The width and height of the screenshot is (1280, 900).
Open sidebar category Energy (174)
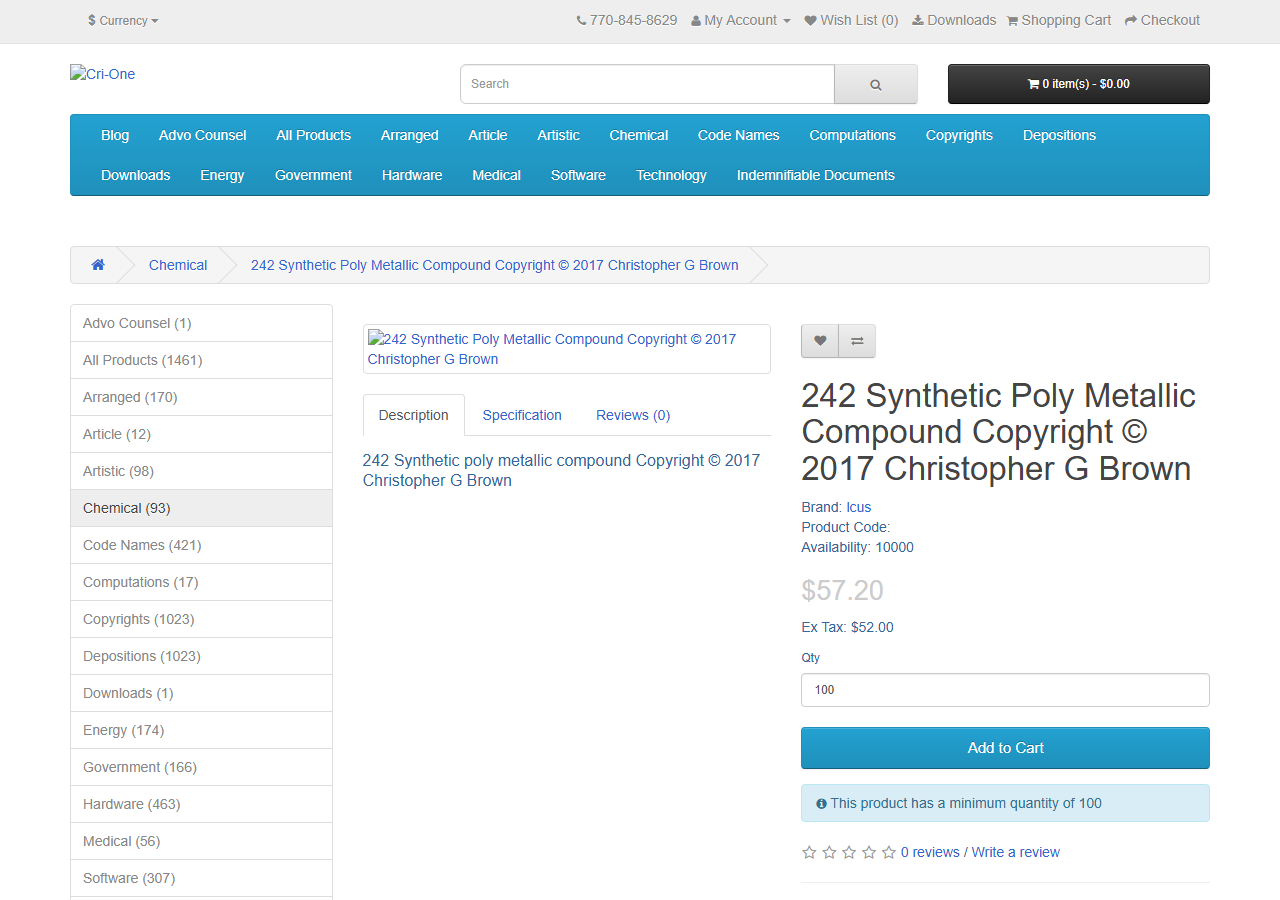[201, 730]
